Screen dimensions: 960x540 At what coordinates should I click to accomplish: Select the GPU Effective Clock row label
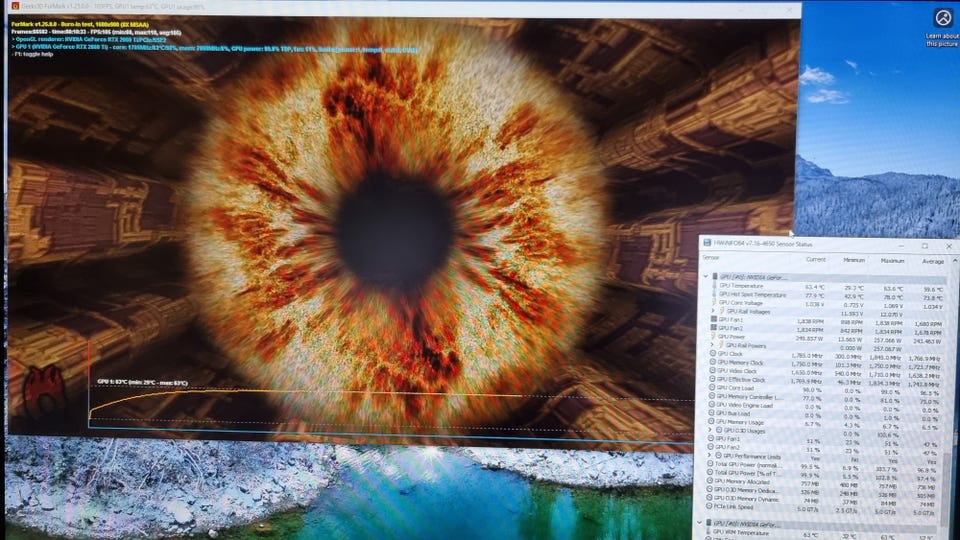coord(741,379)
